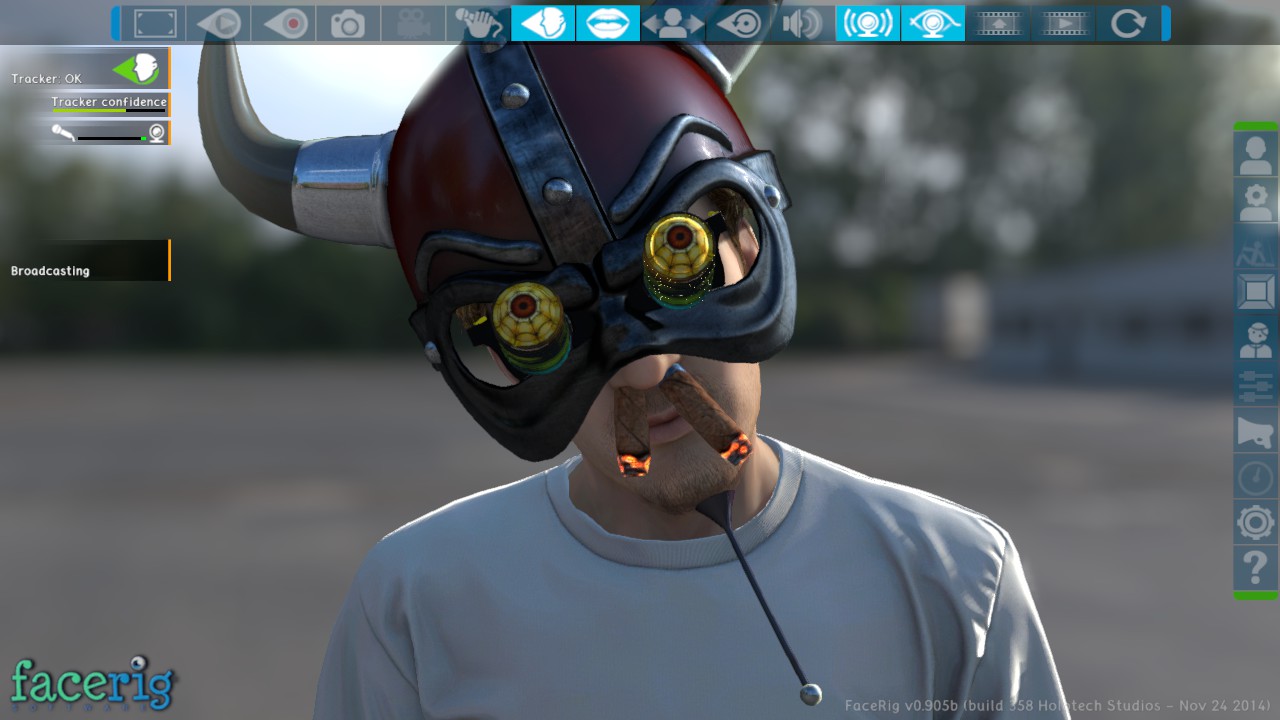Toggle audio-based lip sync

click(x=606, y=23)
